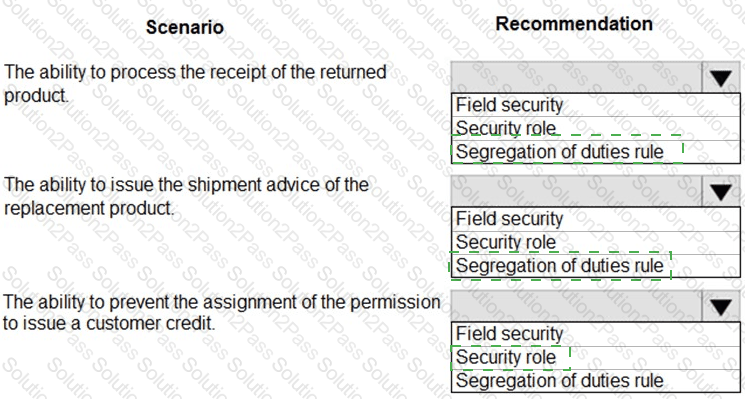The image size is (745, 399).
Task: Click the first recommendation combo box field
Action: click(x=576, y=77)
